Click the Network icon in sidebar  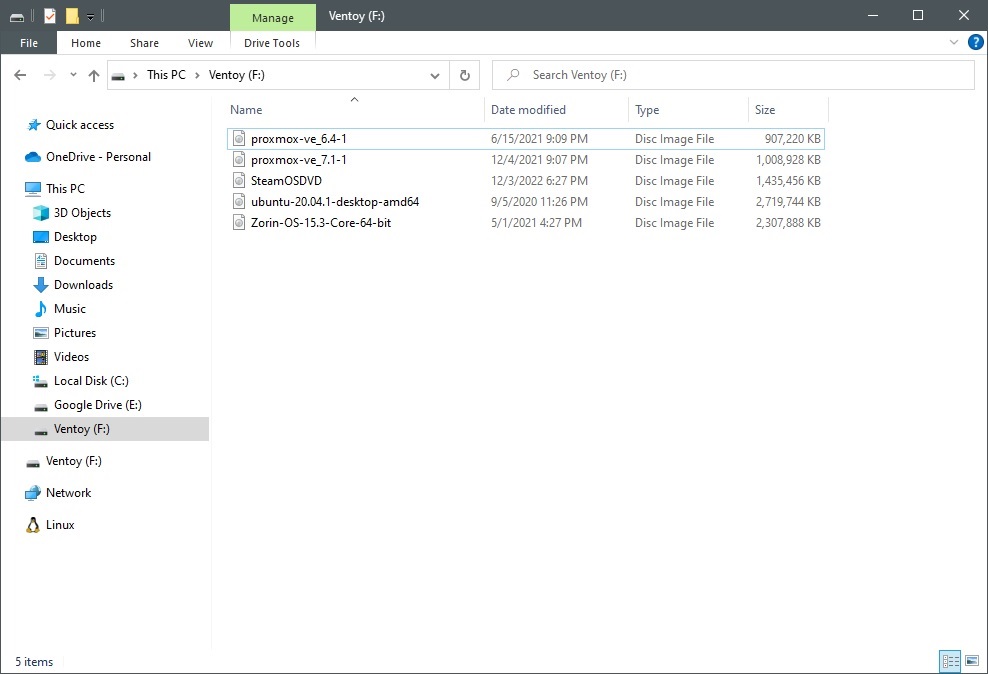[33, 493]
